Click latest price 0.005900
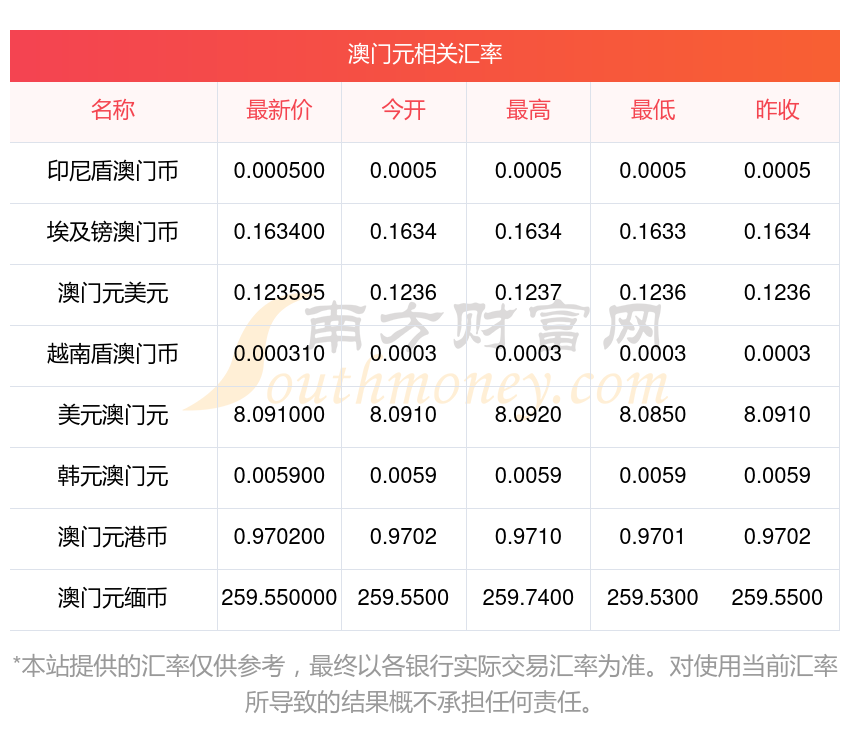Viewport: 850px width, 733px height. coord(279,476)
